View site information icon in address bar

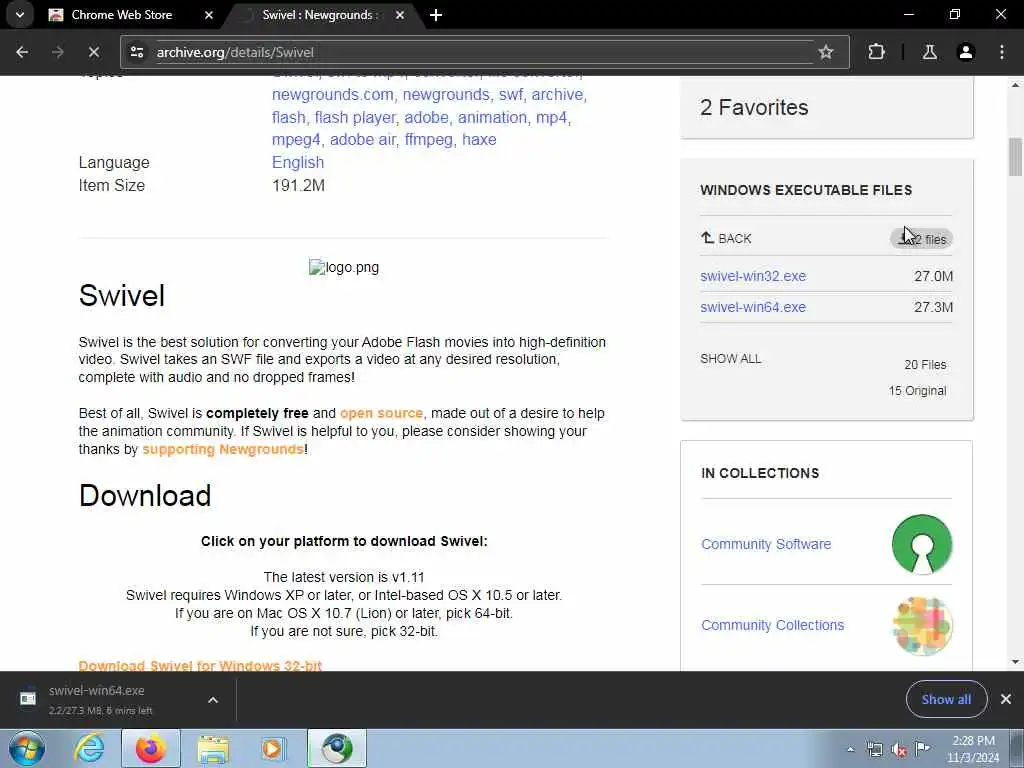tap(136, 52)
